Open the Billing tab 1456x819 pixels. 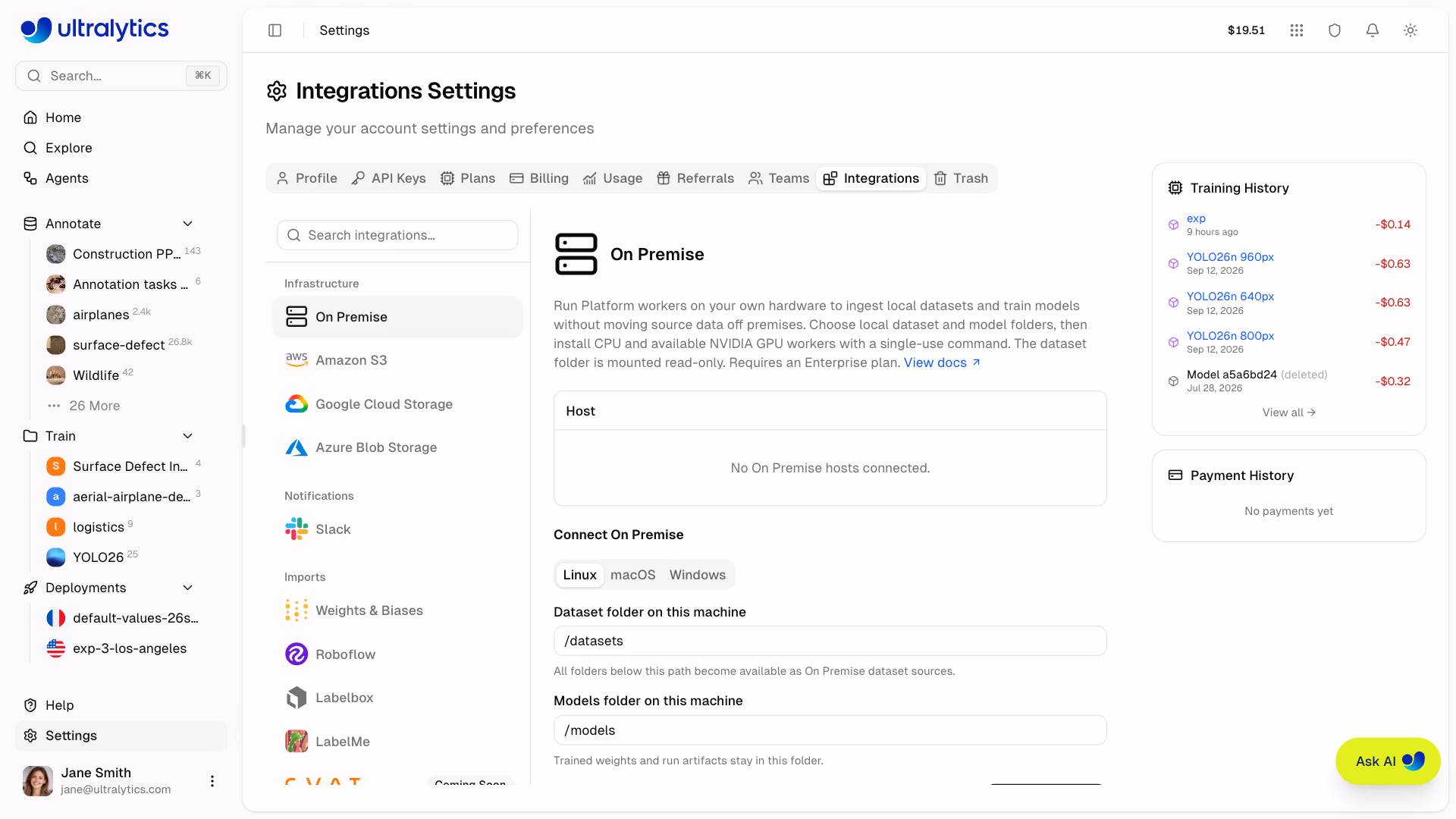(x=539, y=178)
